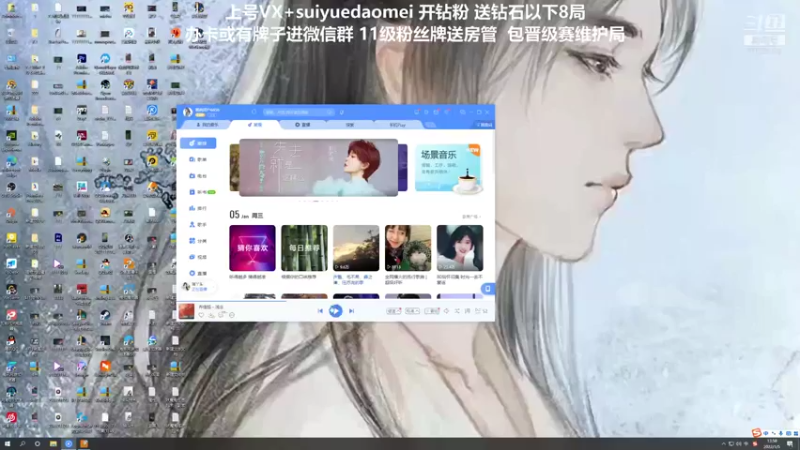Open File Explorer from taskbar
The height and width of the screenshot is (450, 800).
[x=53, y=444]
